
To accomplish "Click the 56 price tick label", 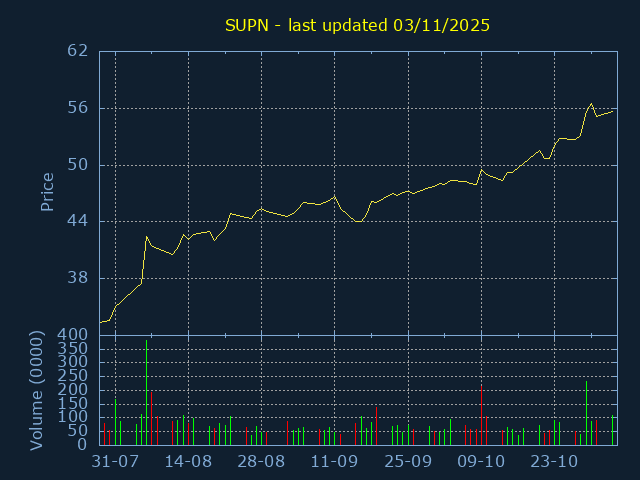I will click(79, 108).
